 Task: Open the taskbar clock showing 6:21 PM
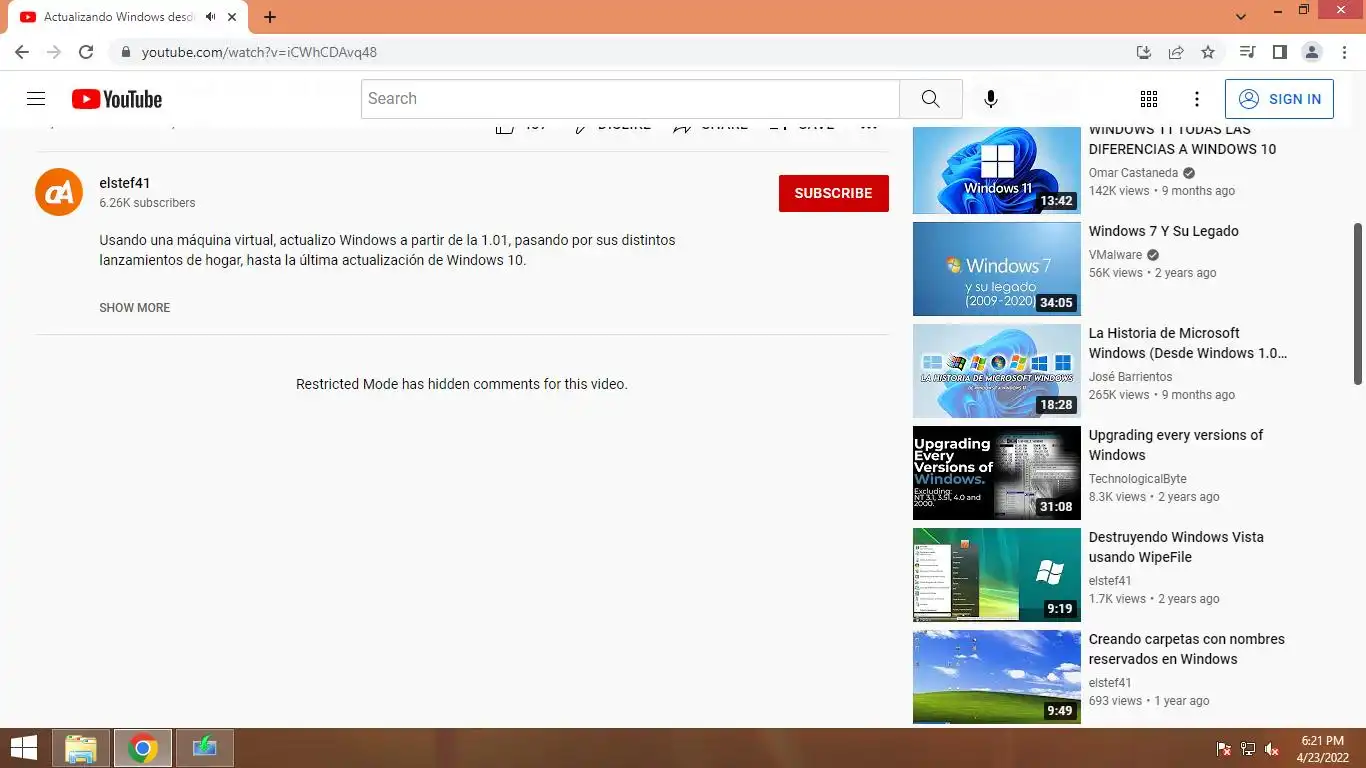(x=1322, y=748)
